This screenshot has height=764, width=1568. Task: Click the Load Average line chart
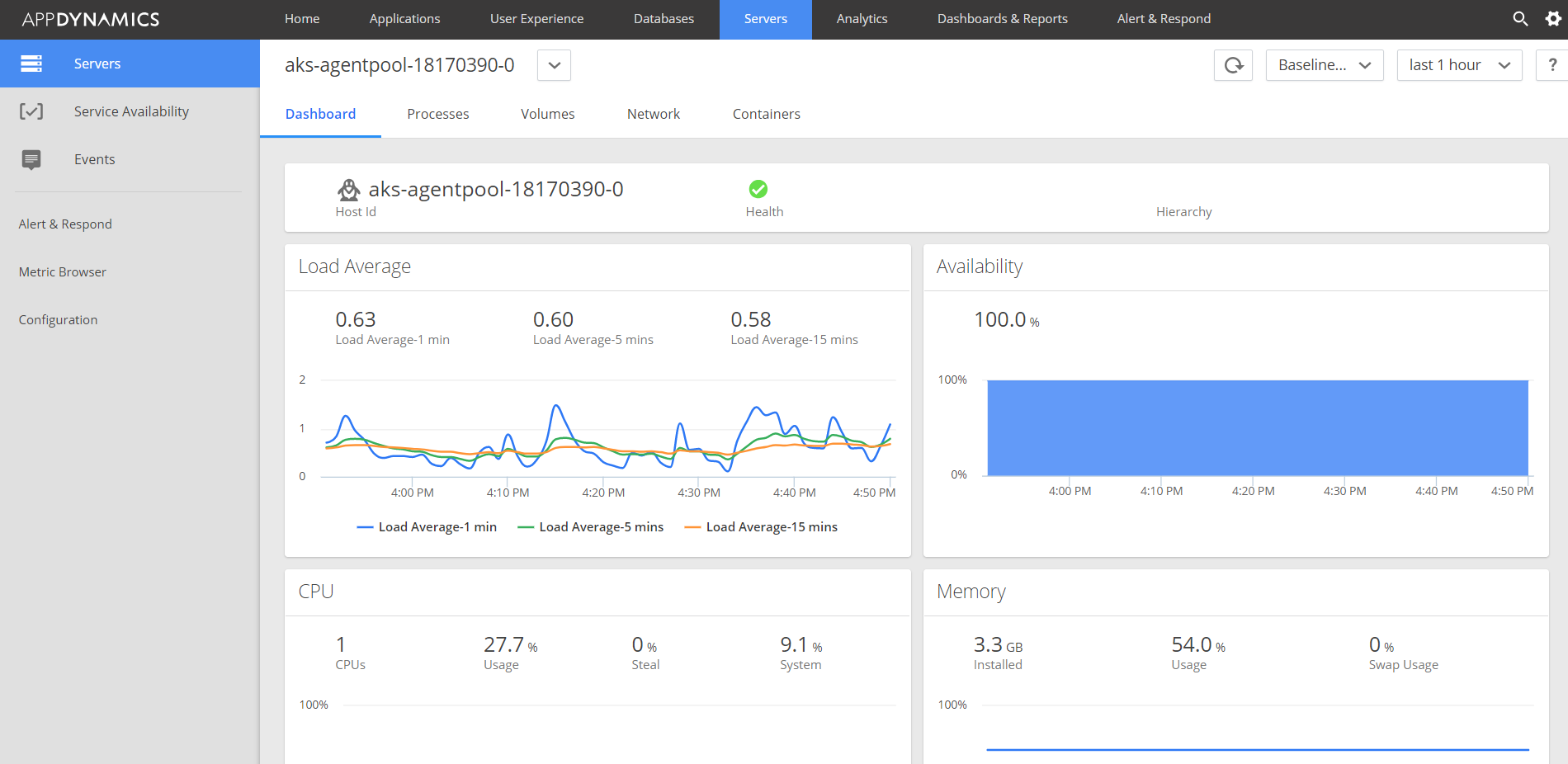608,428
